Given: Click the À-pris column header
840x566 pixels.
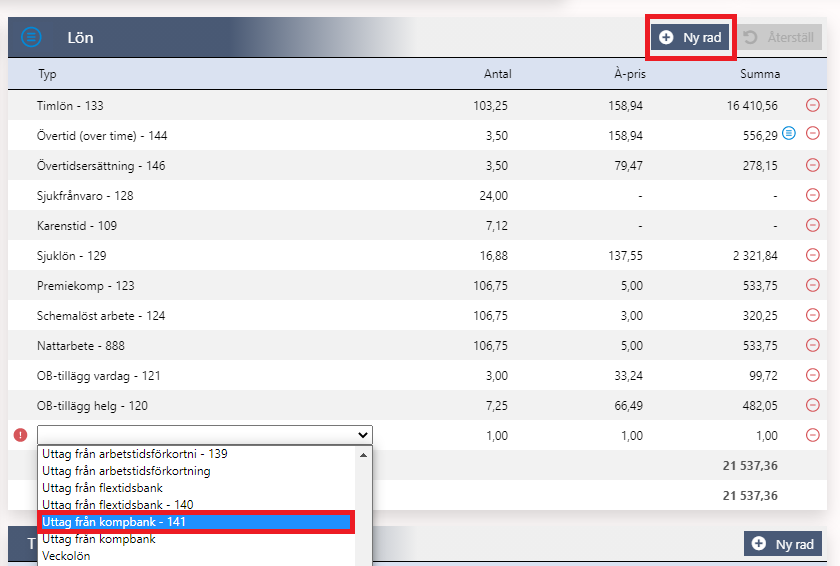Looking at the screenshot, I should 630,74.
